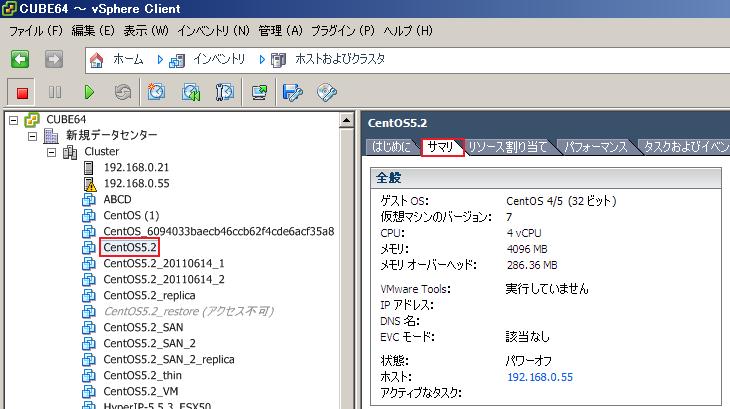Click the VM icon next to CentOS5.2_thin
Image resolution: width=730 pixels, height=409 pixels.
pos(88,375)
